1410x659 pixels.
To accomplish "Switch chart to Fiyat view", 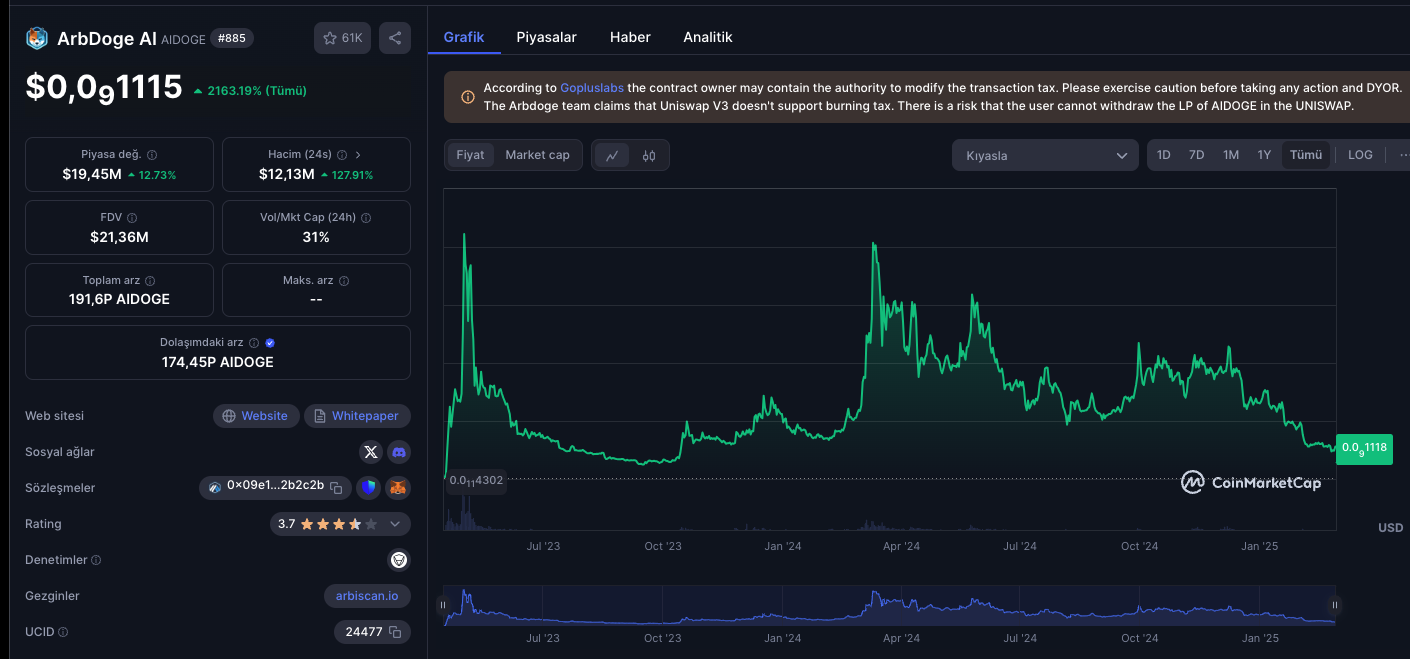I will (x=470, y=155).
